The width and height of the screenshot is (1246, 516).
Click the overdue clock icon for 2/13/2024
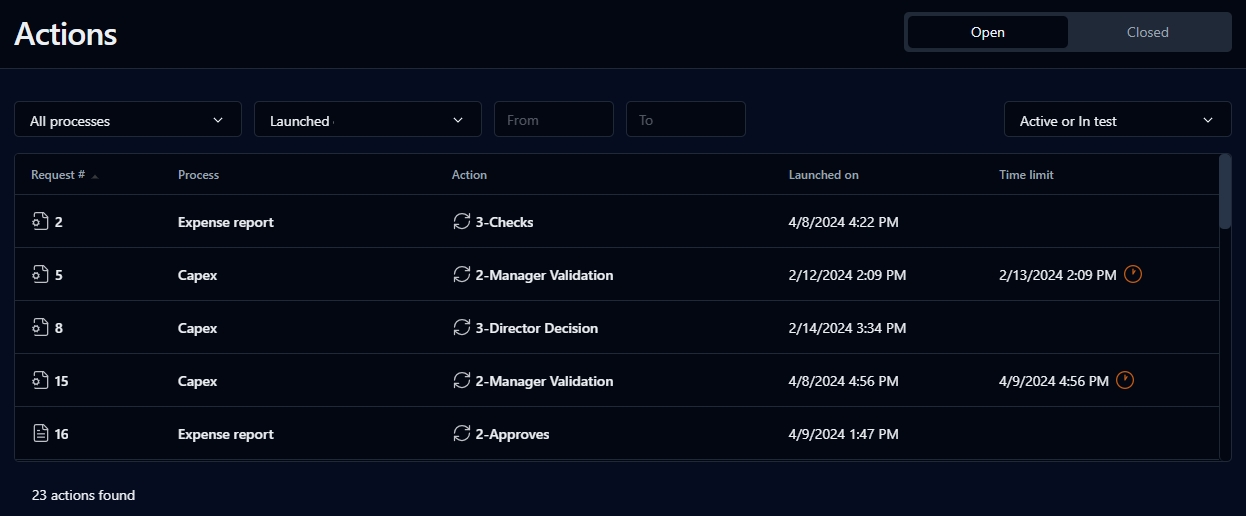click(1133, 274)
